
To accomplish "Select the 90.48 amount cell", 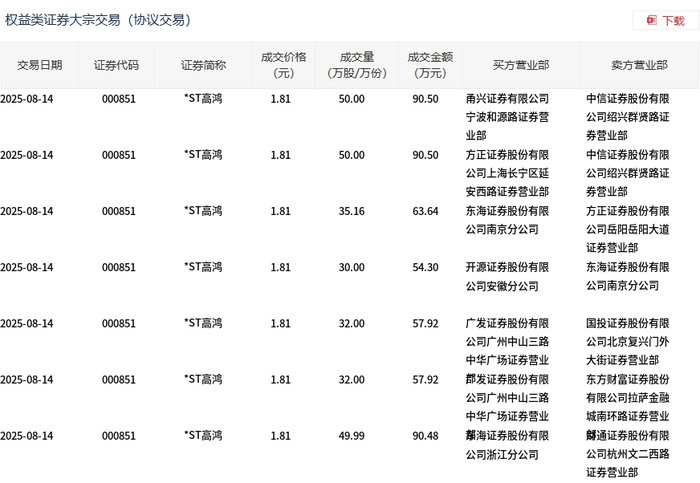I will (x=425, y=436).
